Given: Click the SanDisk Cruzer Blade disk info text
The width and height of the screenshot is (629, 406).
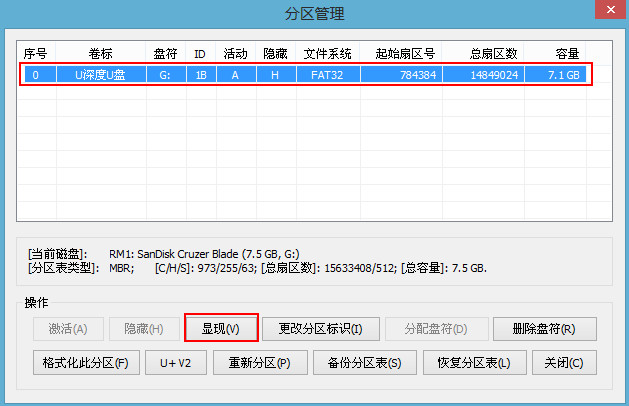Looking at the screenshot, I should pos(204,254).
